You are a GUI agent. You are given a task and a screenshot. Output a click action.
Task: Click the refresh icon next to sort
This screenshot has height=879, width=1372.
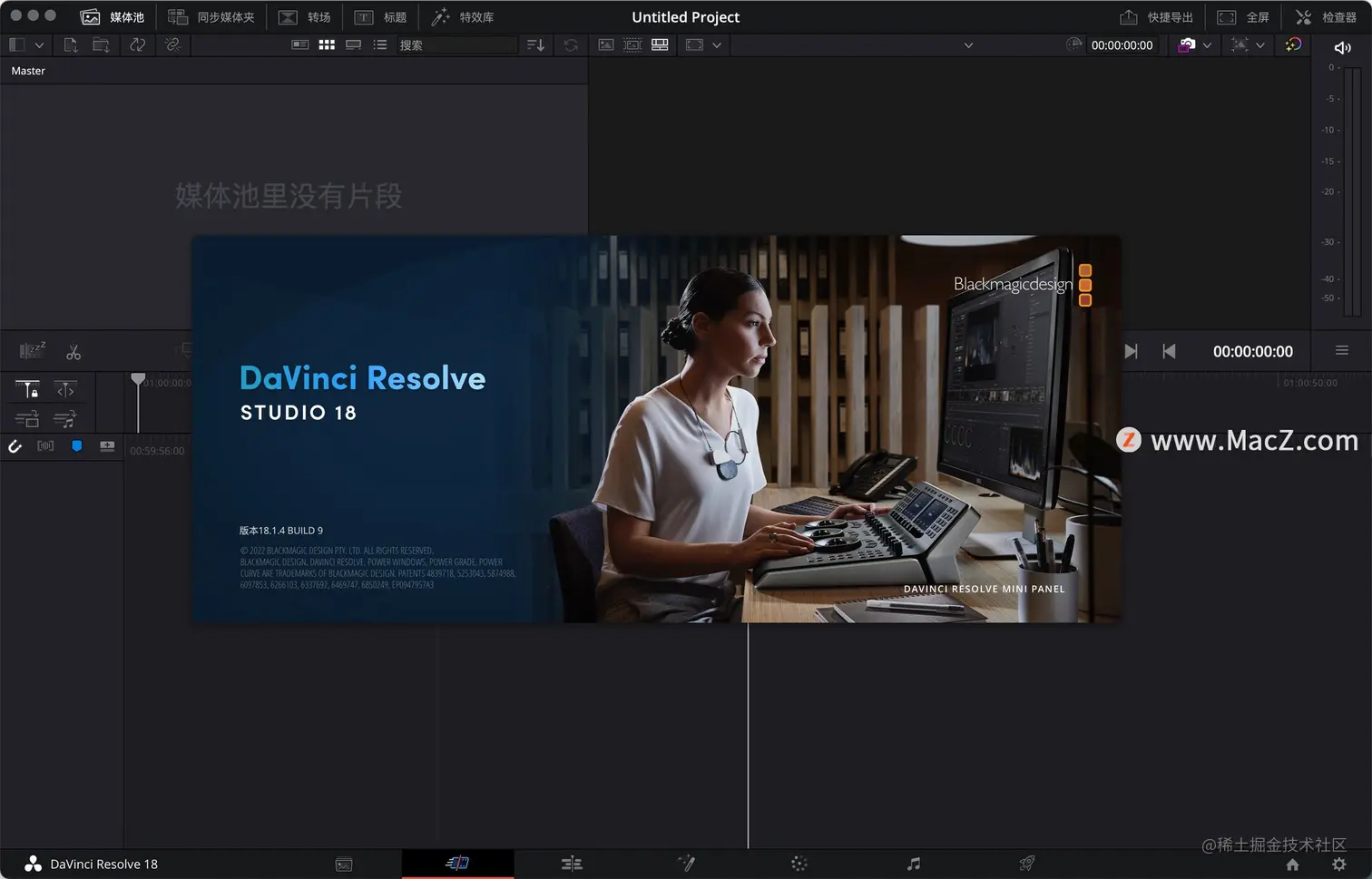coord(571,44)
